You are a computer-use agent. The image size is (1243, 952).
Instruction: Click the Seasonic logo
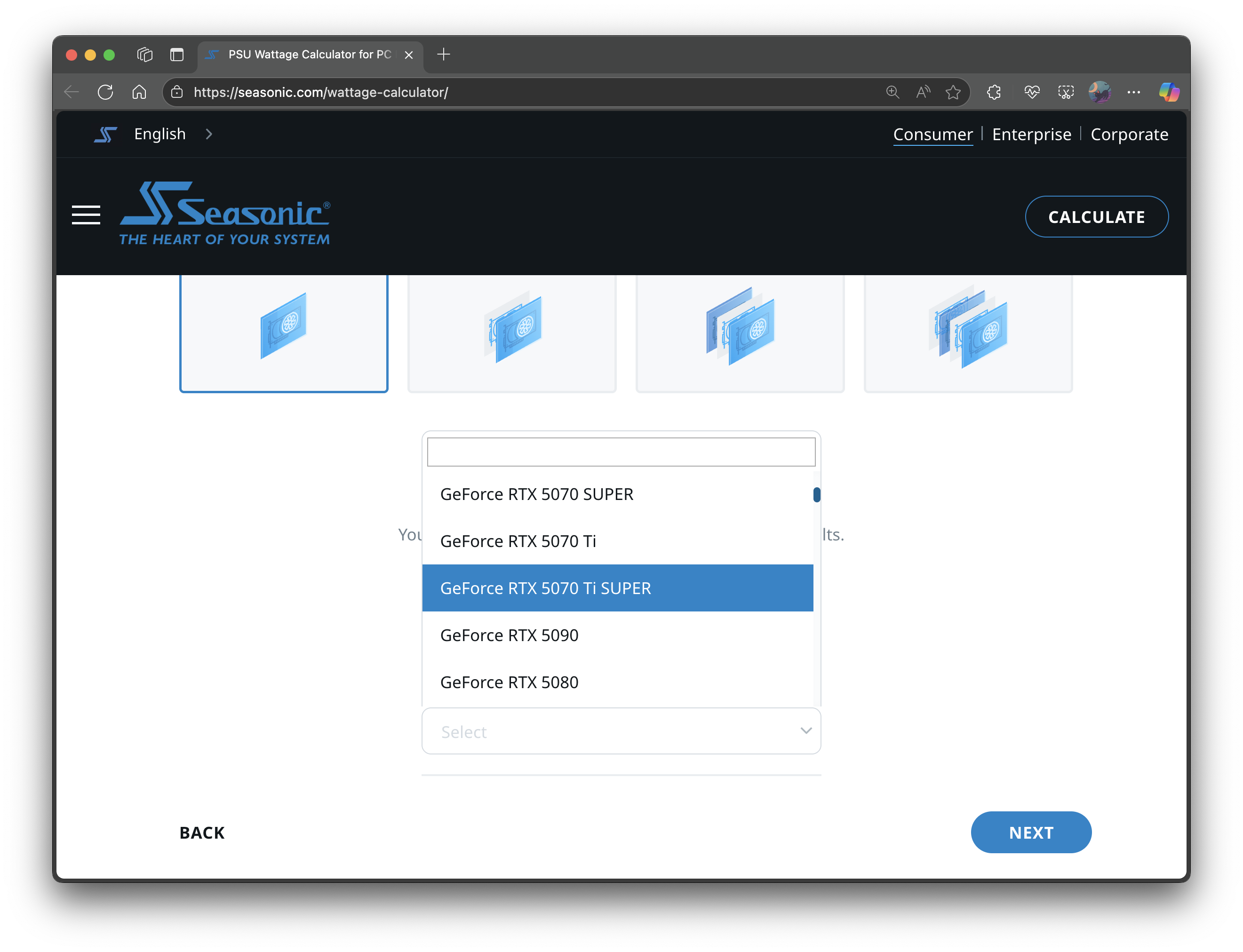point(224,214)
